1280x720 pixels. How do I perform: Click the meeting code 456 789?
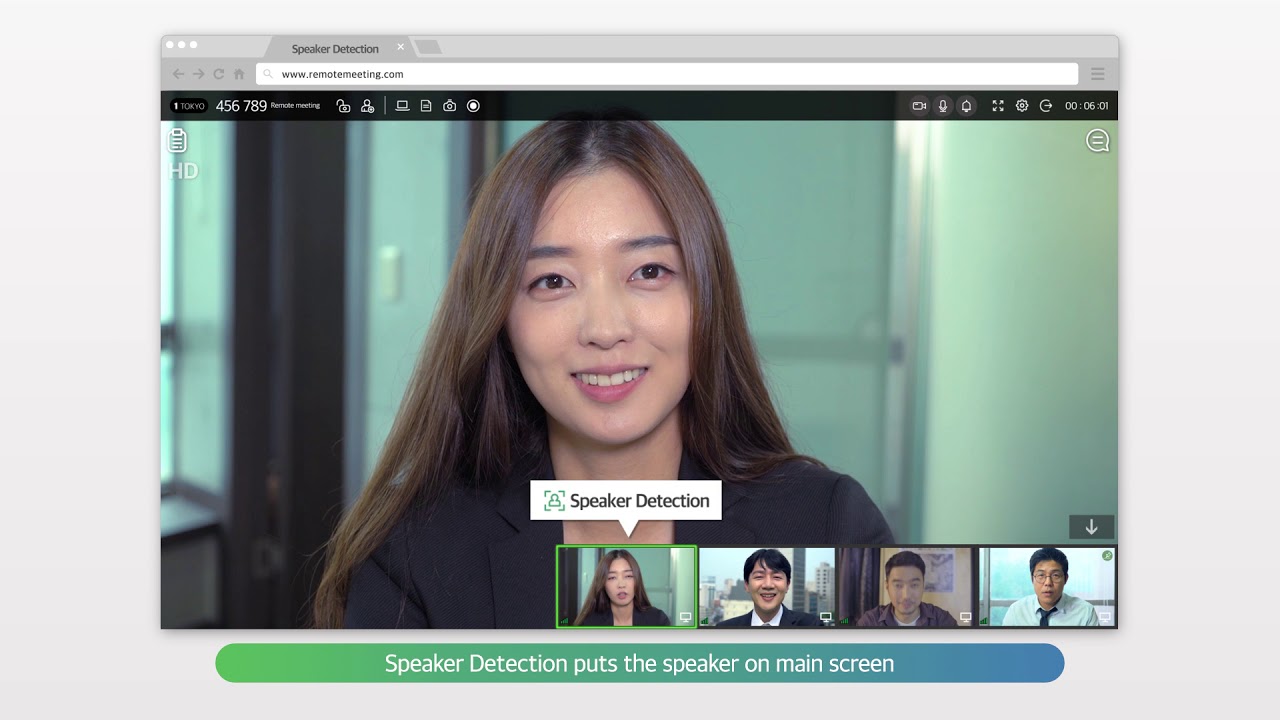point(241,106)
